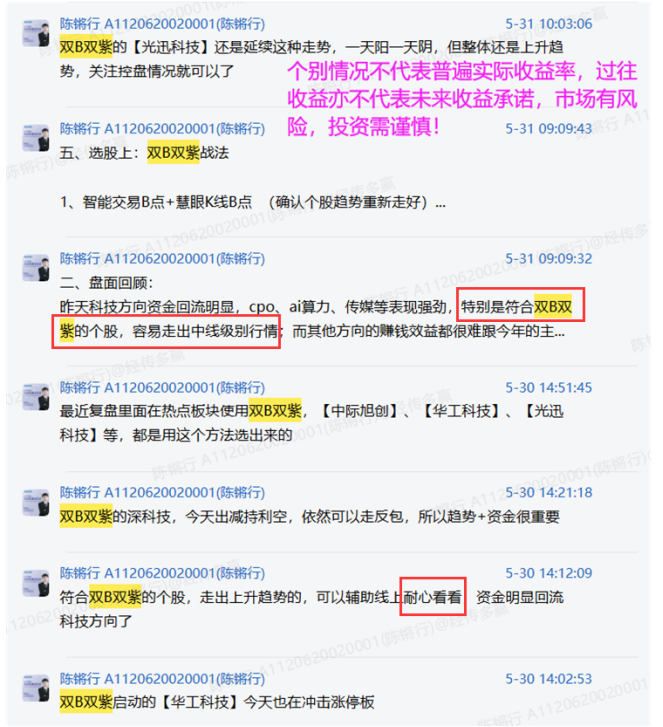Click the 5-30 14:21:18 timestamp
663x727 pixels.
tap(548, 492)
